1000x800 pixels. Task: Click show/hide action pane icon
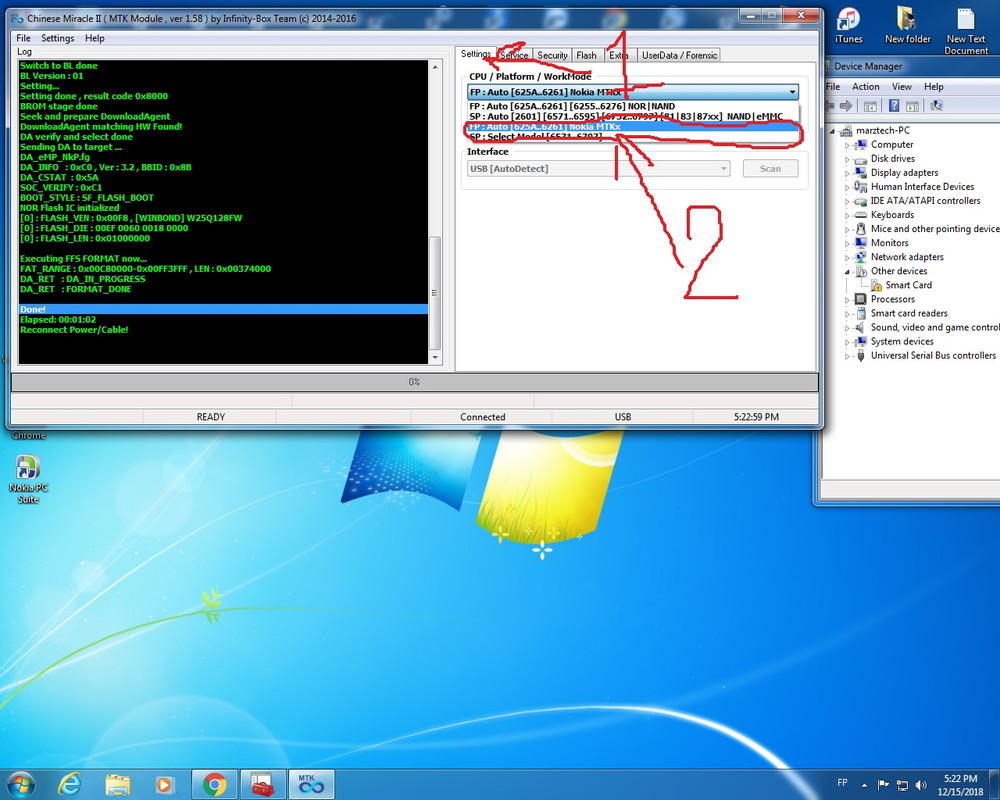[913, 106]
